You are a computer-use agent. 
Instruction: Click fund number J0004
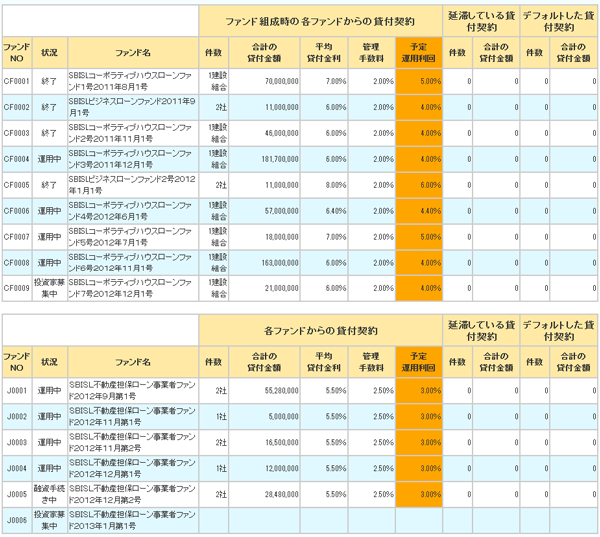pos(17,468)
